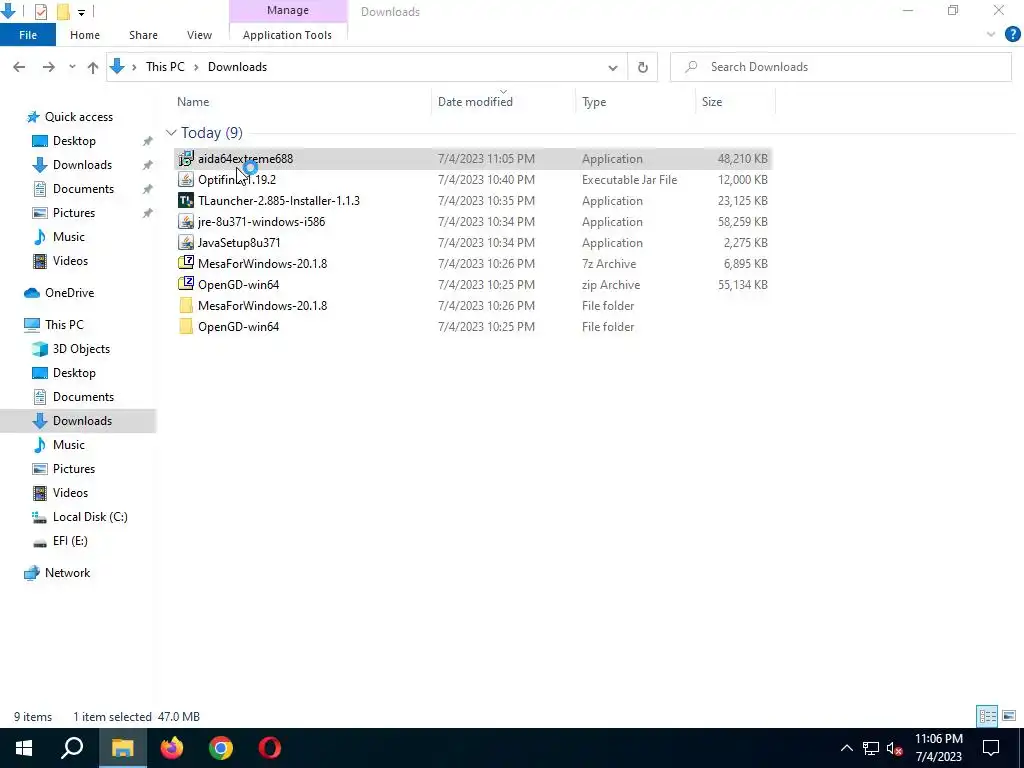1024x768 pixels.
Task: Select Quick access in navigation pane
Action: 78,117
